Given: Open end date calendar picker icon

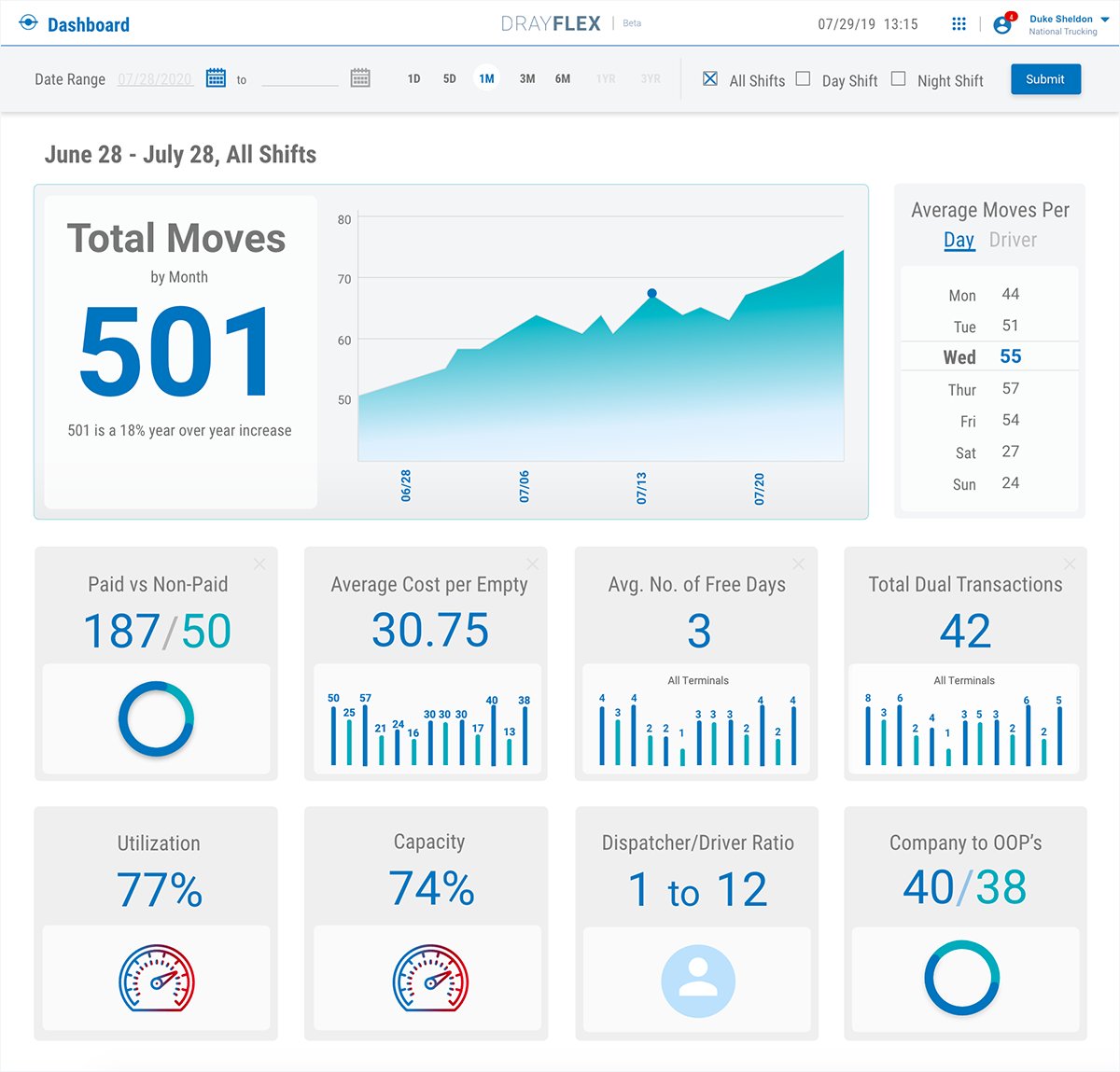Looking at the screenshot, I should pos(360,78).
